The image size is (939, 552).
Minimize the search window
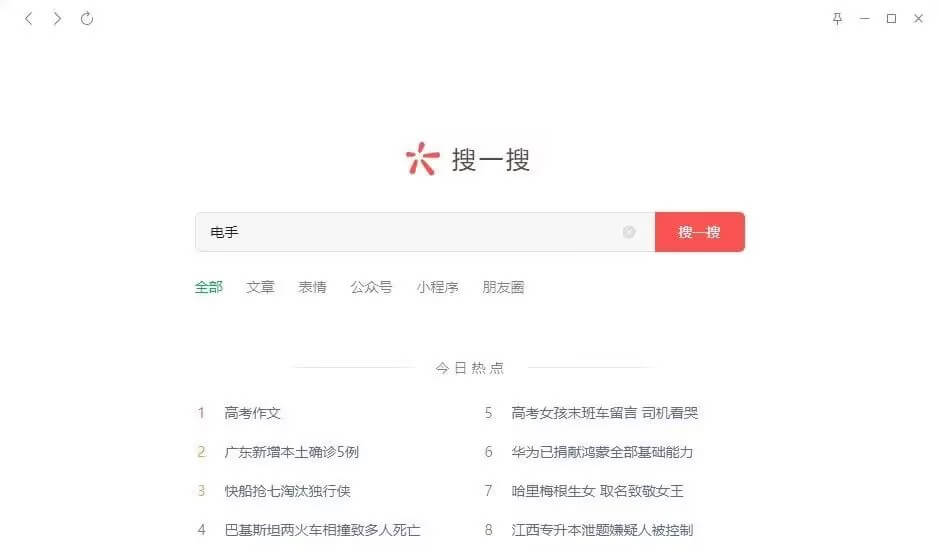(864, 19)
